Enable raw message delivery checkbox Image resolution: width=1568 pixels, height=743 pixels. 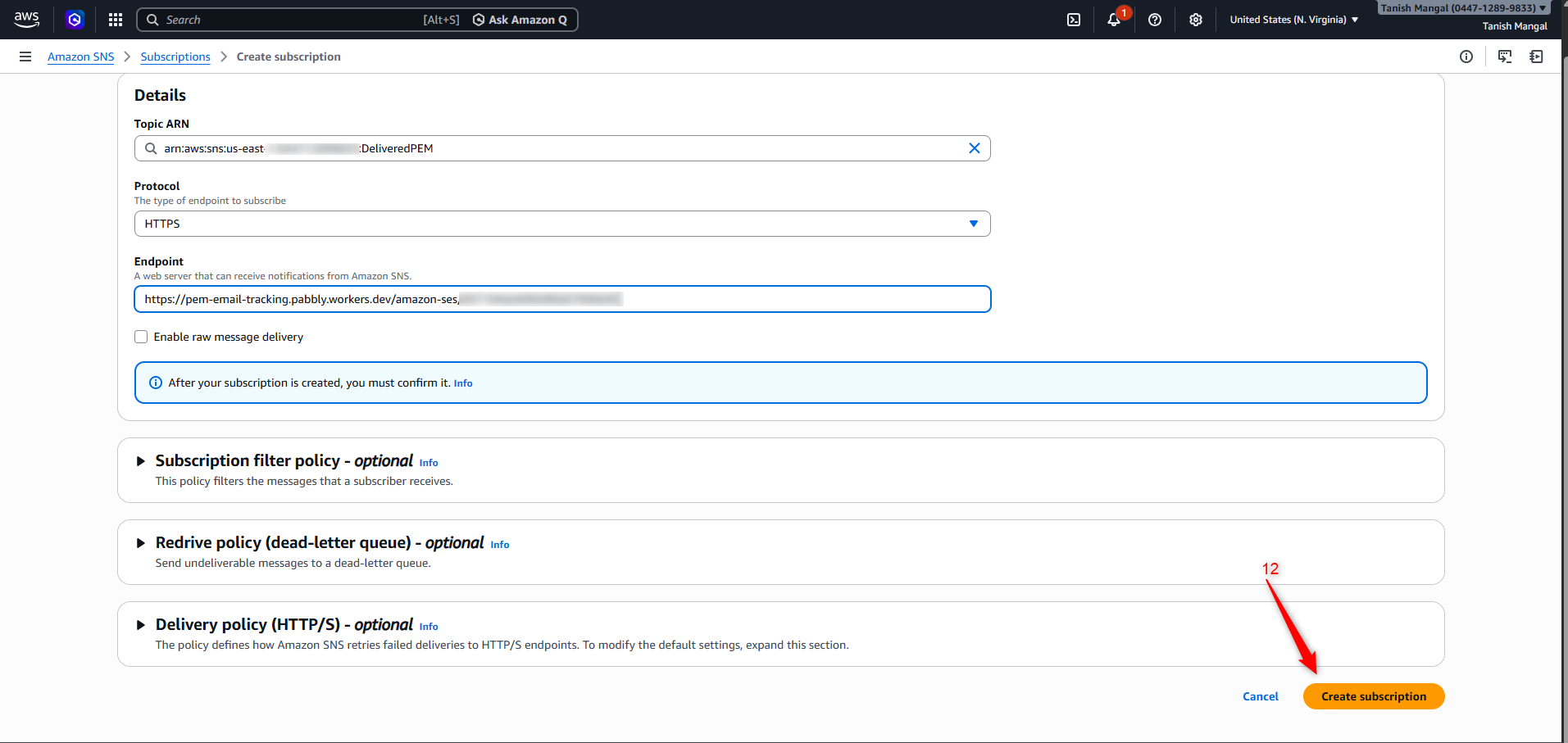tap(141, 337)
